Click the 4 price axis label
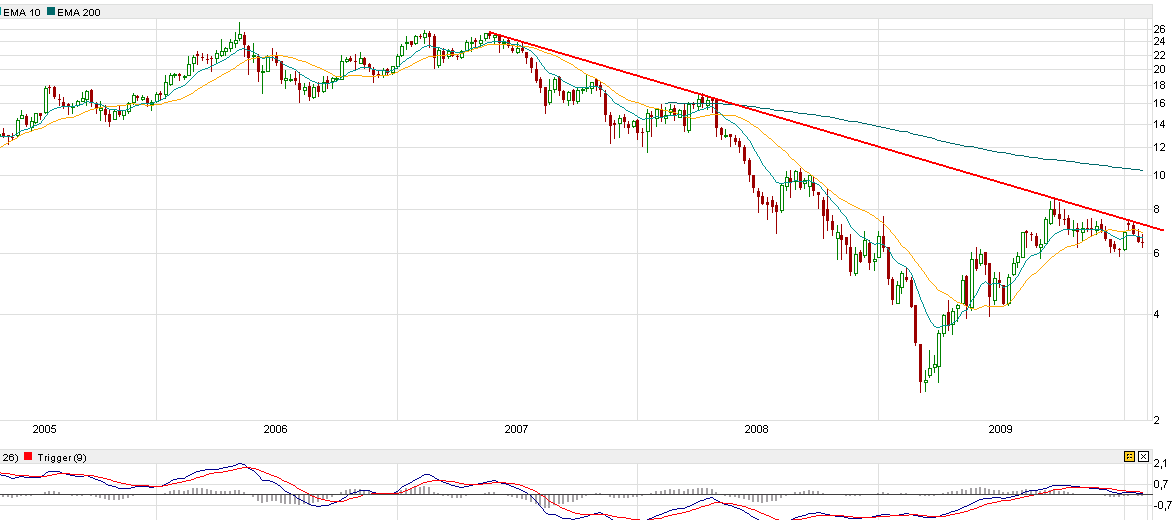 [1157, 314]
